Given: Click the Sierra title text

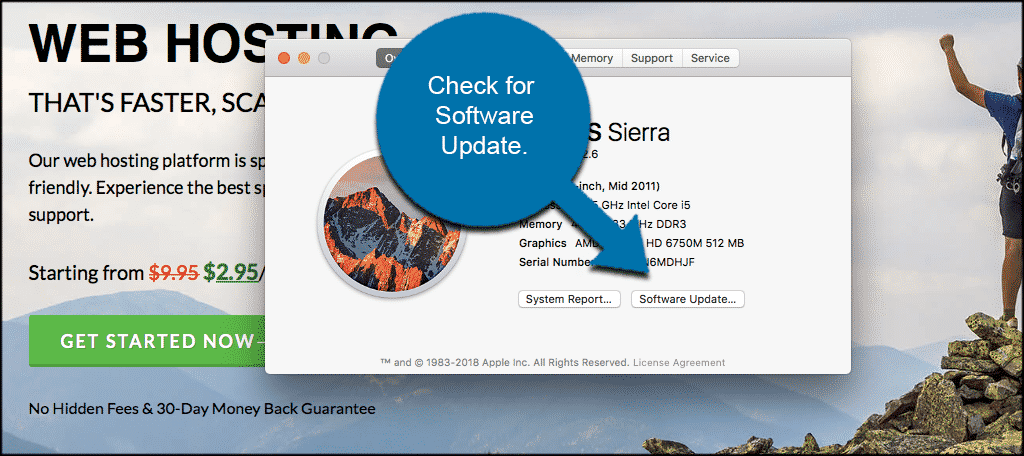Looking at the screenshot, I should click(639, 133).
